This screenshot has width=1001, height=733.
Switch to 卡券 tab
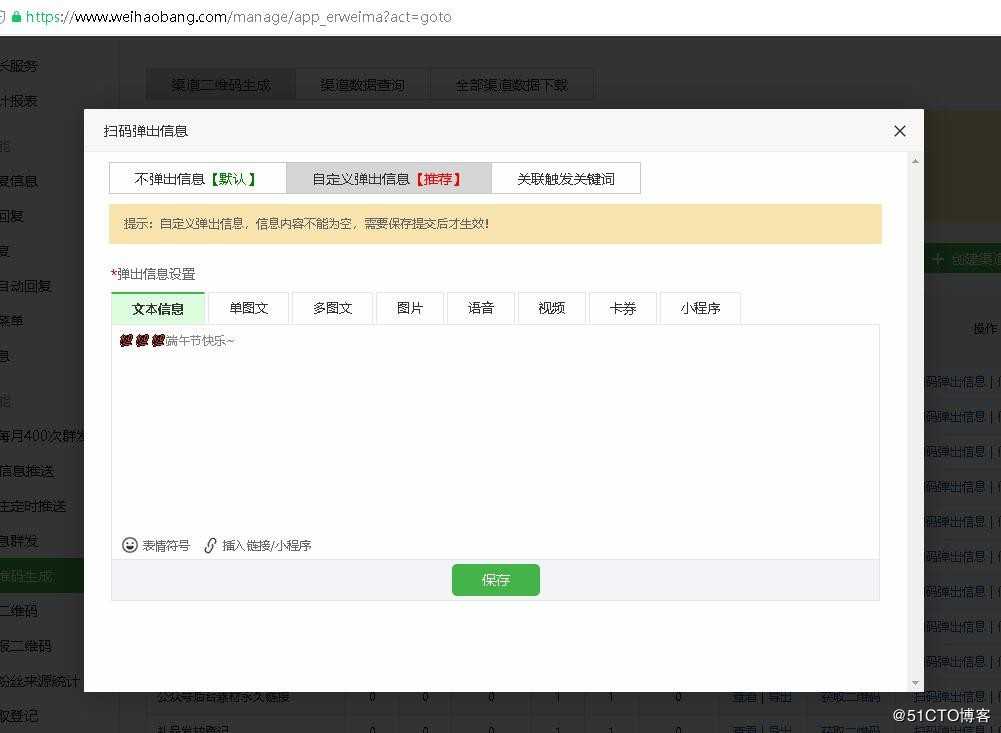[x=622, y=308]
